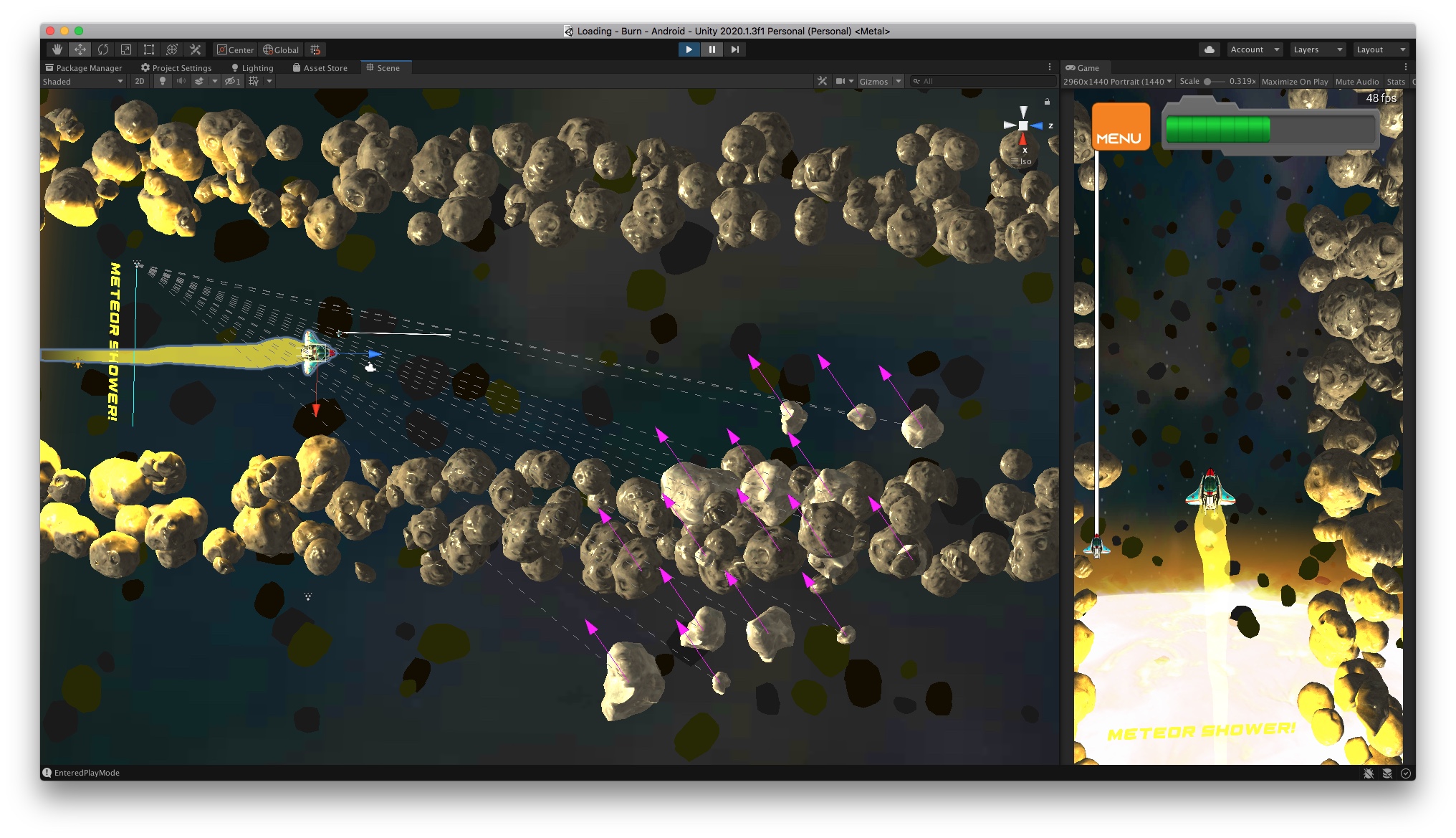
Task: Select the Rotate tool
Action: pyautogui.click(x=103, y=49)
